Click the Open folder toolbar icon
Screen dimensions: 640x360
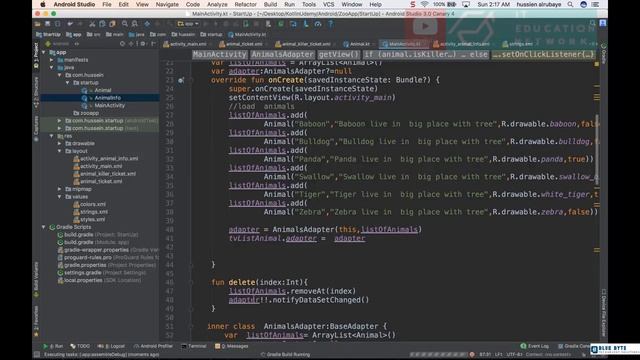(37, 24)
